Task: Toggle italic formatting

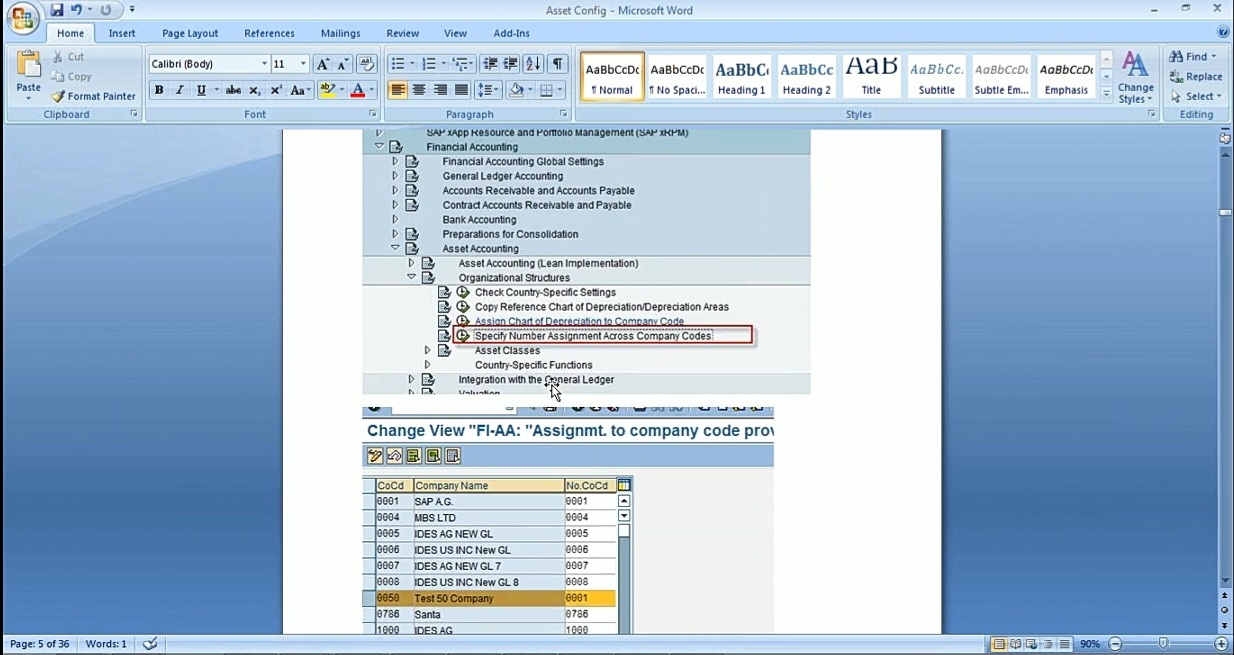Action: coord(180,90)
